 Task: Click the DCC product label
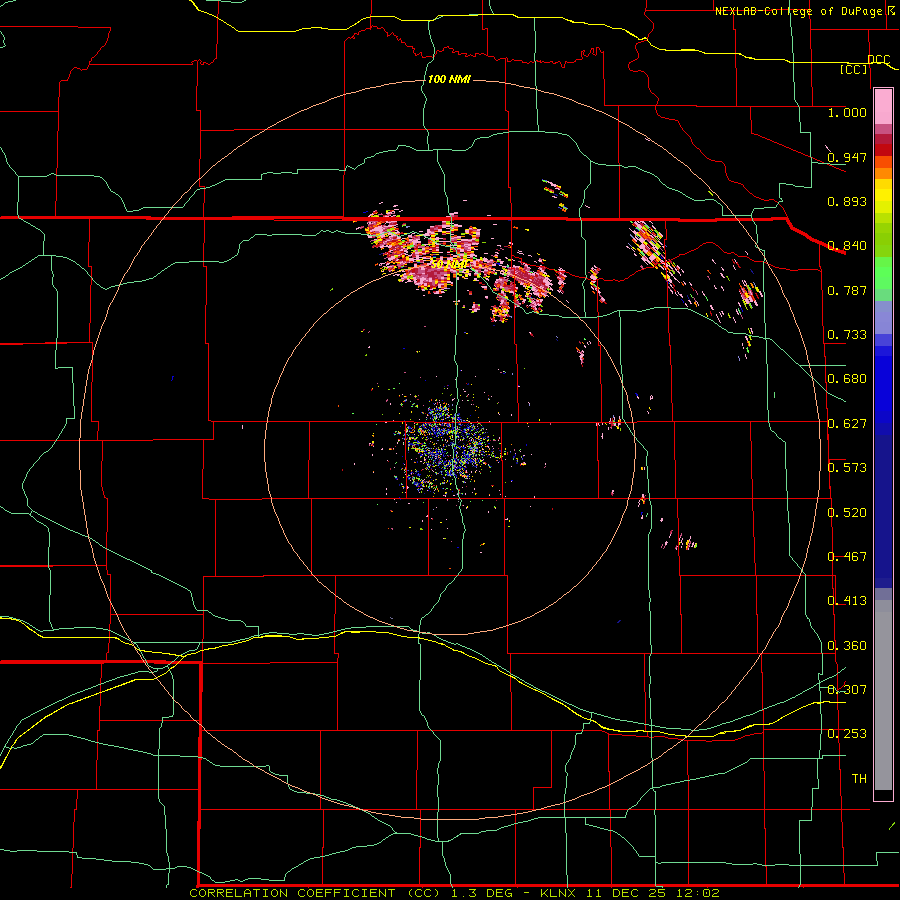coord(879,59)
